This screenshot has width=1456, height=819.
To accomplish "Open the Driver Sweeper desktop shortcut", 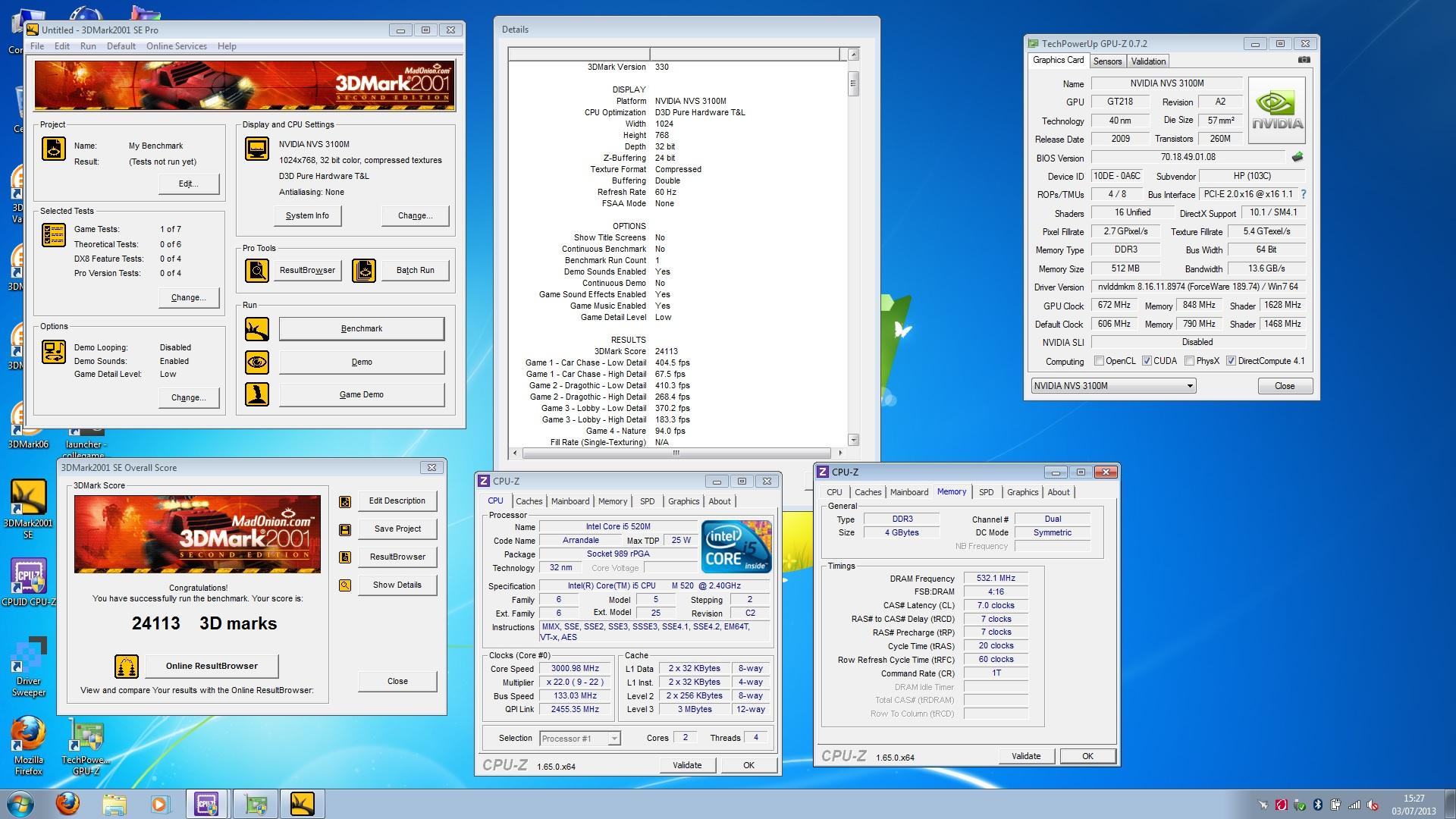I will (29, 667).
